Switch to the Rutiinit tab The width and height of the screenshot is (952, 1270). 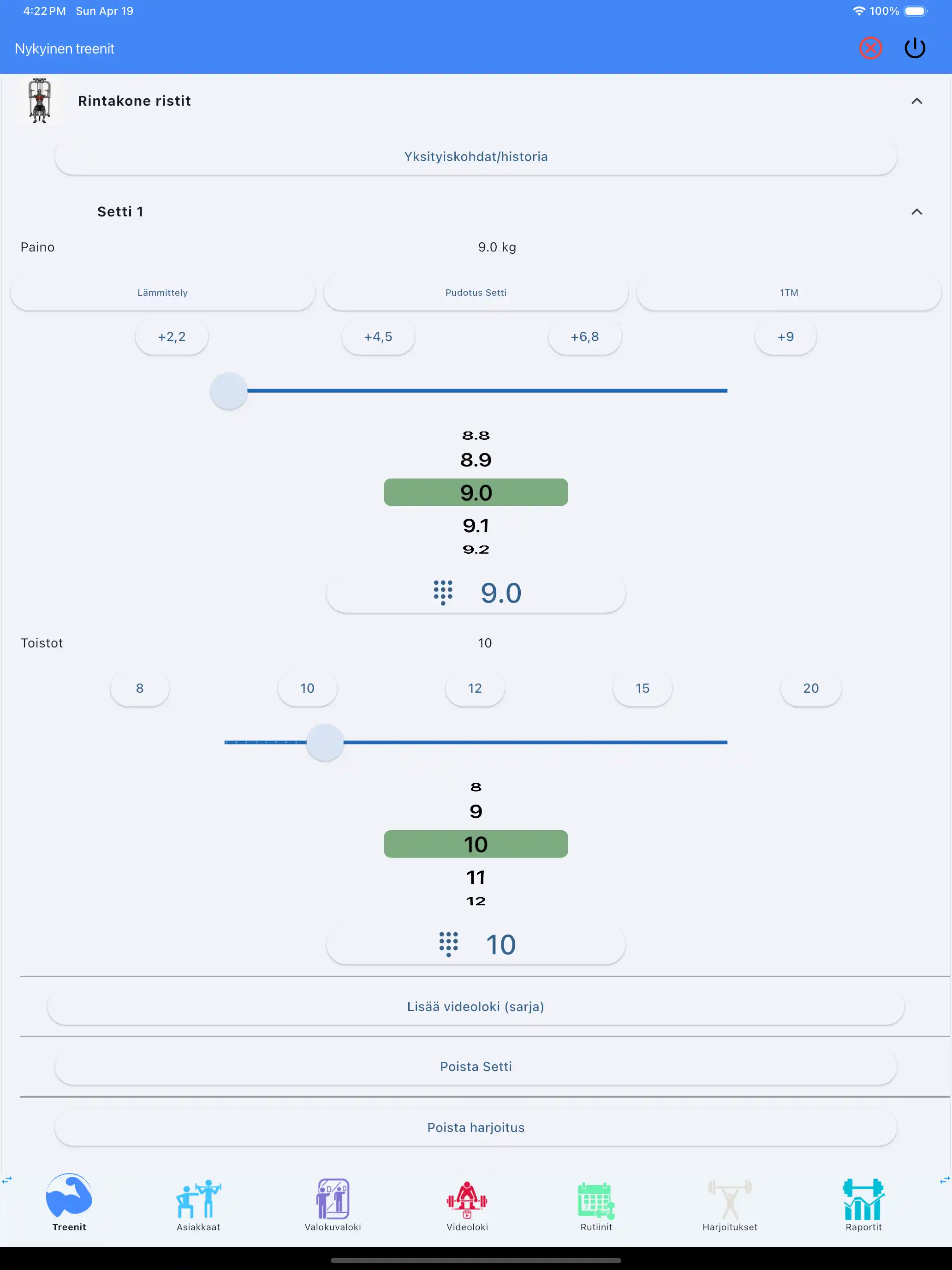[x=596, y=1203]
